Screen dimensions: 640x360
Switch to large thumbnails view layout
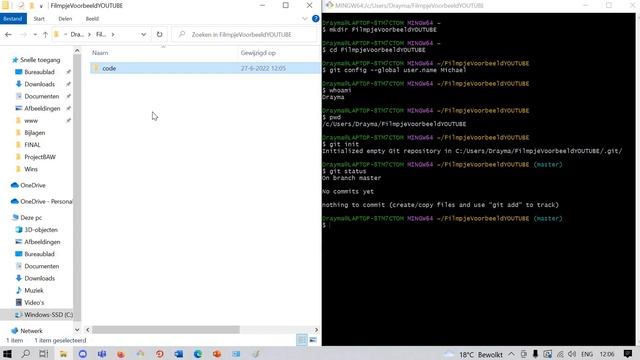point(313,340)
